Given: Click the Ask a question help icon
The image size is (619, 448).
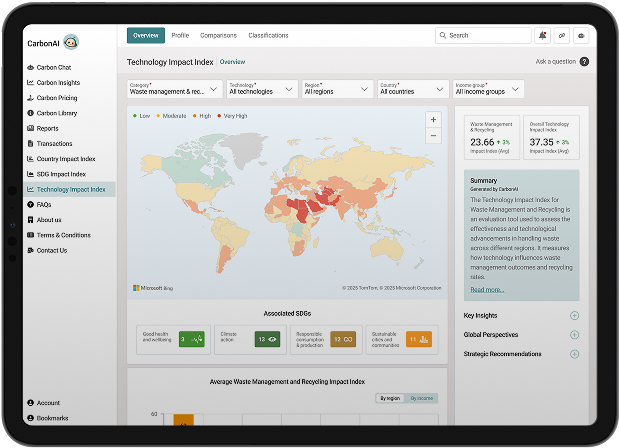Looking at the screenshot, I should 584,62.
